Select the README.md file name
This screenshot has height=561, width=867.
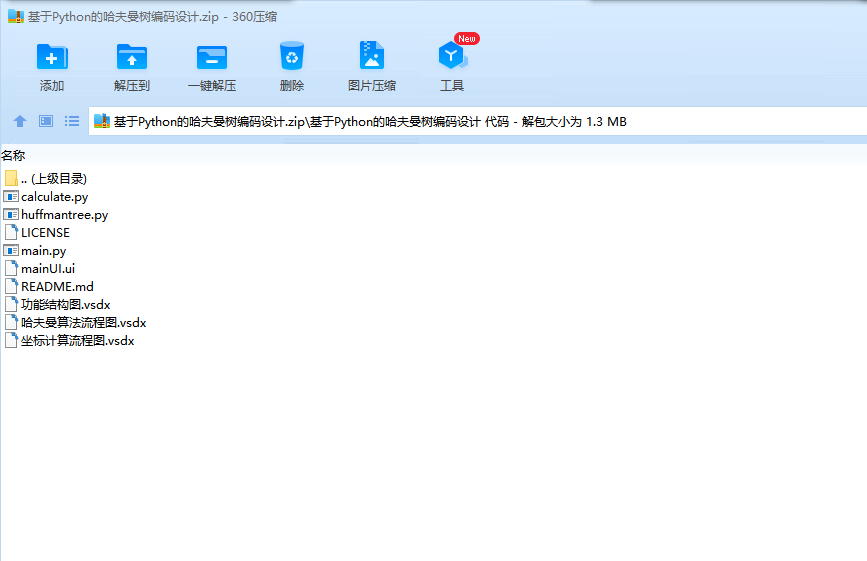tap(58, 286)
